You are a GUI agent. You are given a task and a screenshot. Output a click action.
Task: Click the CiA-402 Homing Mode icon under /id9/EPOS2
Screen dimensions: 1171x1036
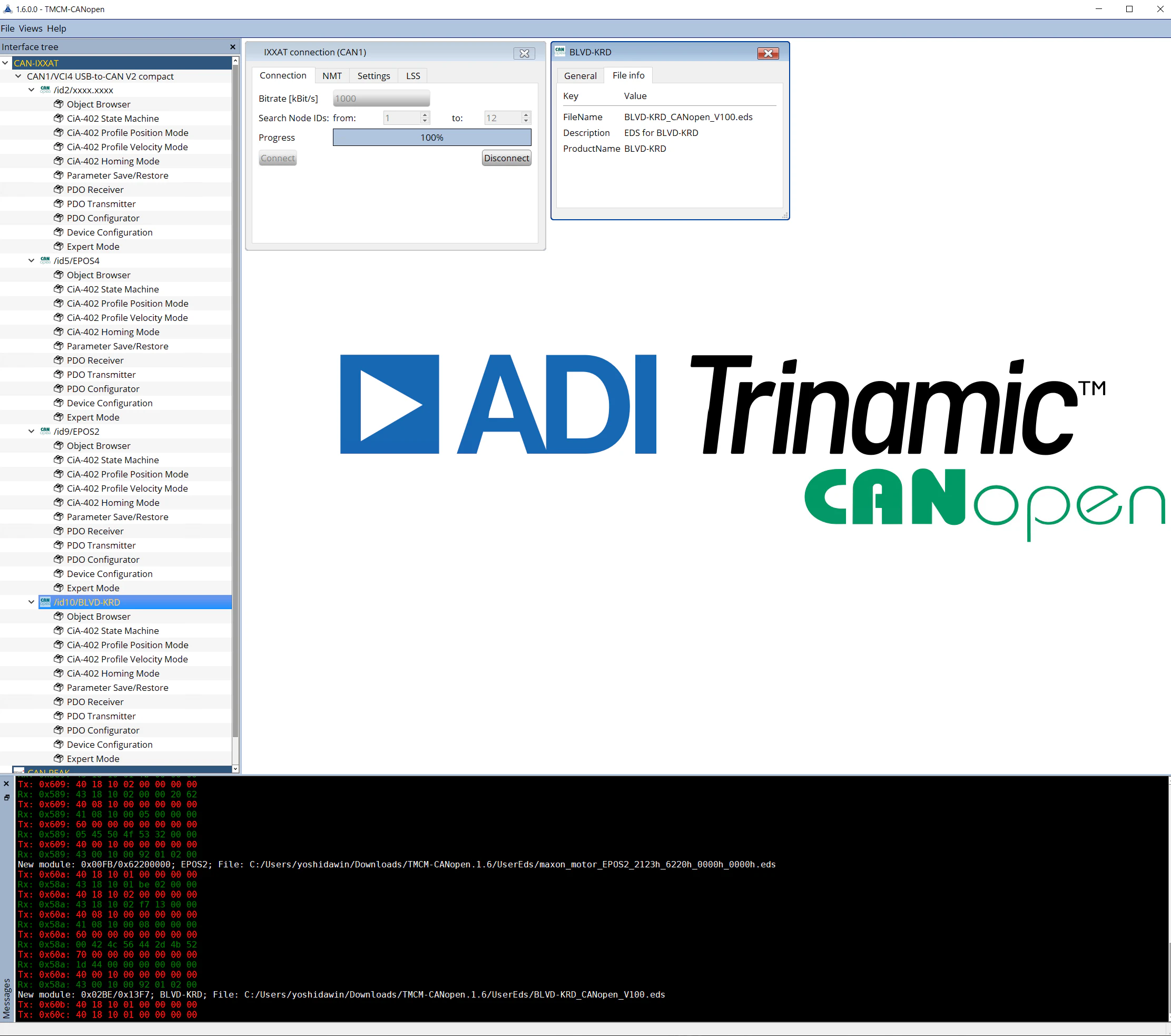coord(58,503)
